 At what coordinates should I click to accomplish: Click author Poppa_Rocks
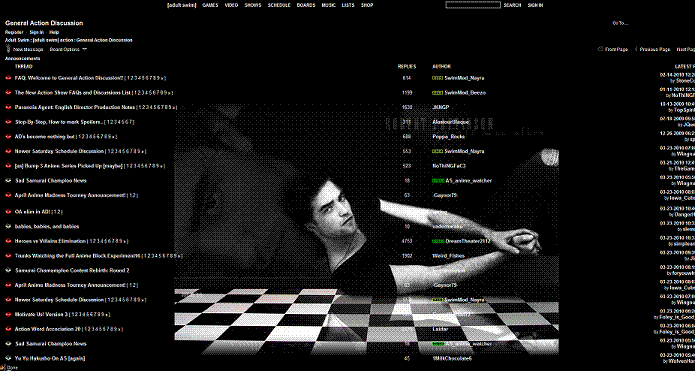point(449,137)
